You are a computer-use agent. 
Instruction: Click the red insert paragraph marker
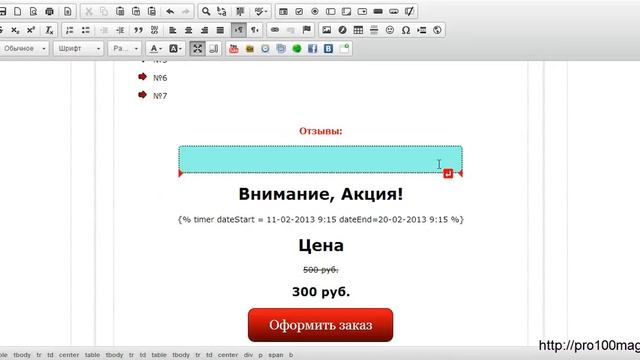click(x=448, y=173)
